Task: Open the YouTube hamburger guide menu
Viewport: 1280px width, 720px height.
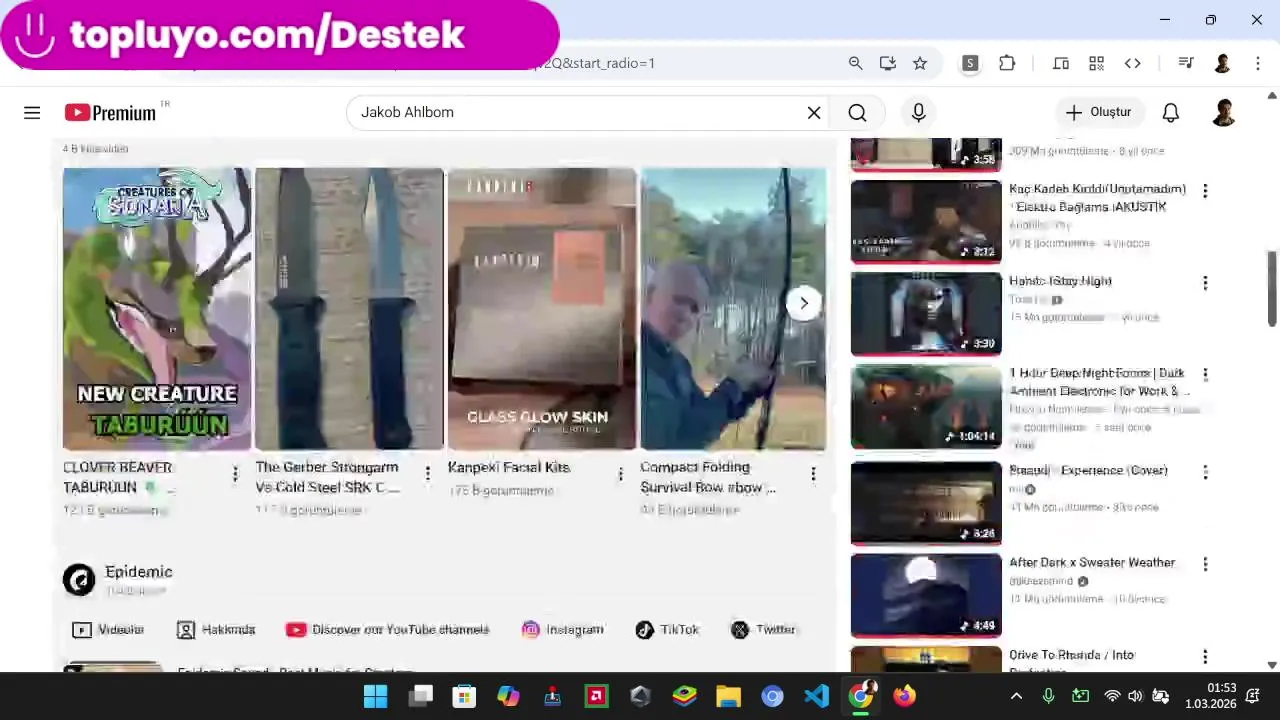Action: [32, 113]
